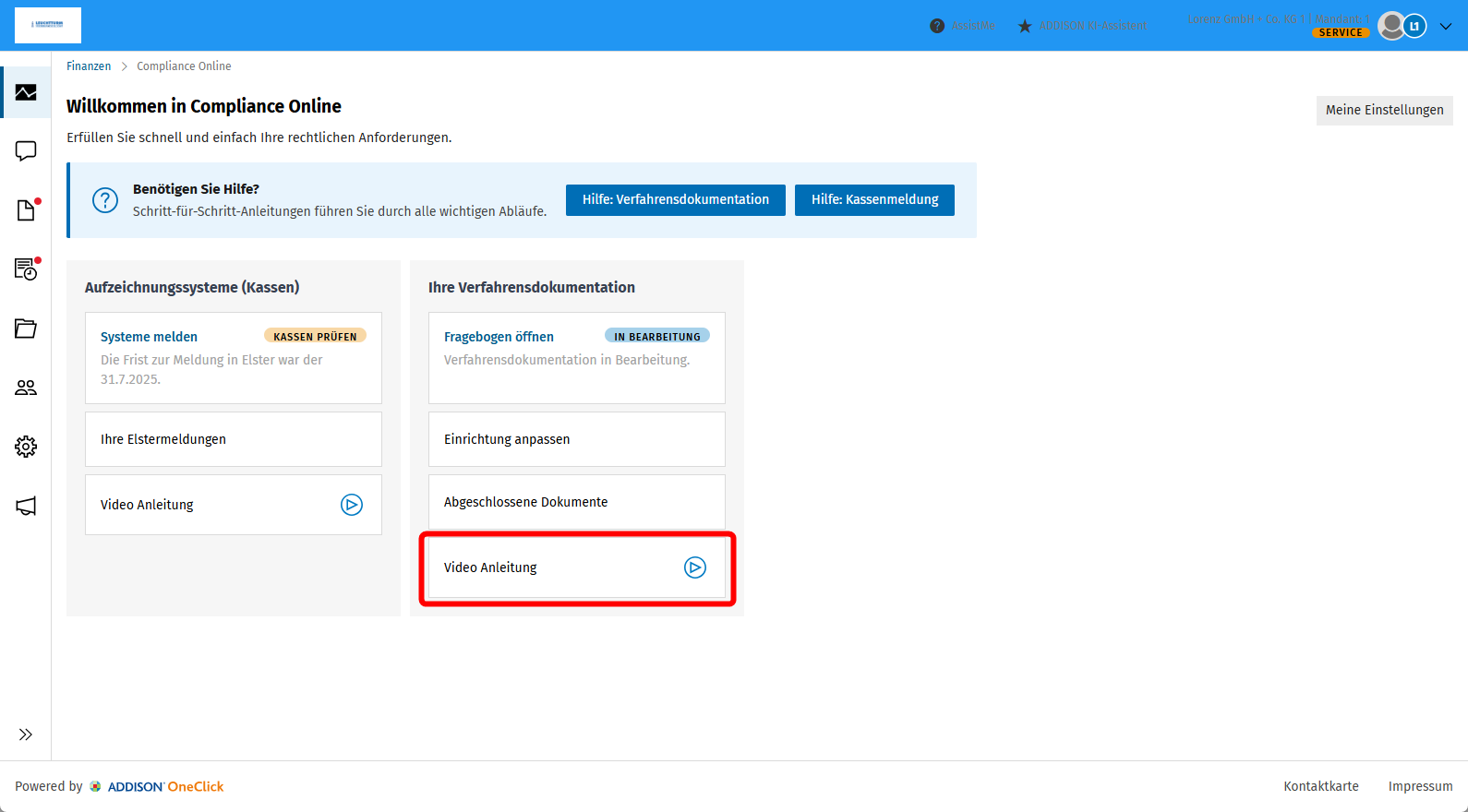The height and width of the screenshot is (812, 1468).
Task: Click Hilfe: Verfahrensdokumentation button
Action: [676, 199]
